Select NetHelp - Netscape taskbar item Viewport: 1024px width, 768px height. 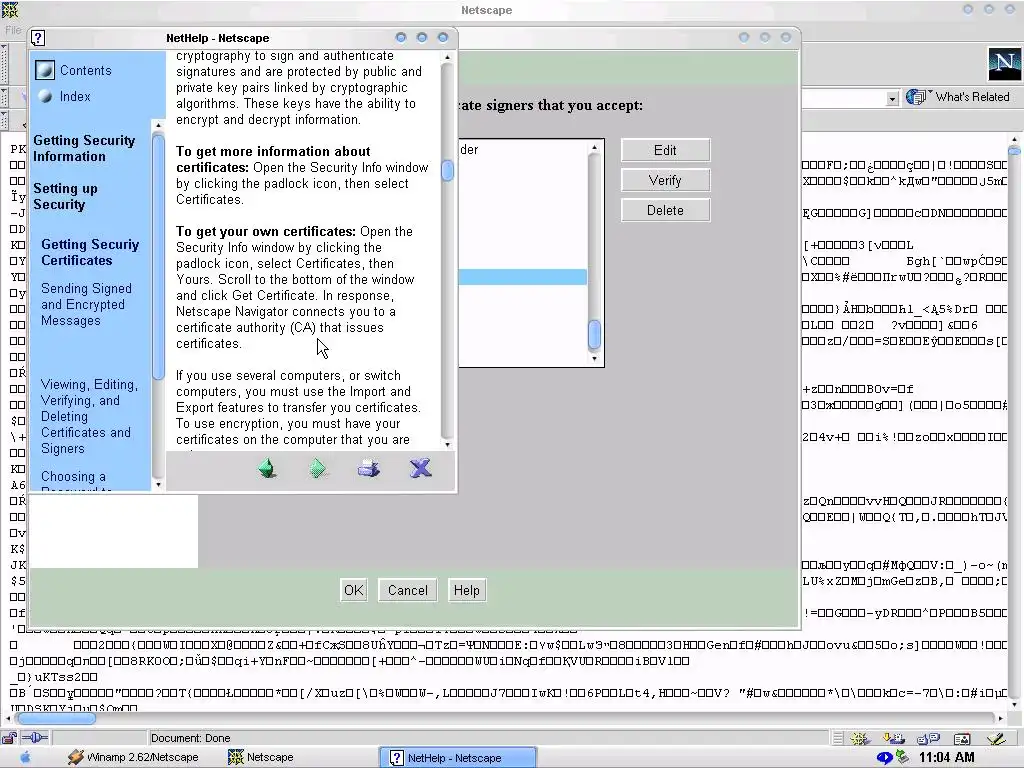tap(458, 758)
